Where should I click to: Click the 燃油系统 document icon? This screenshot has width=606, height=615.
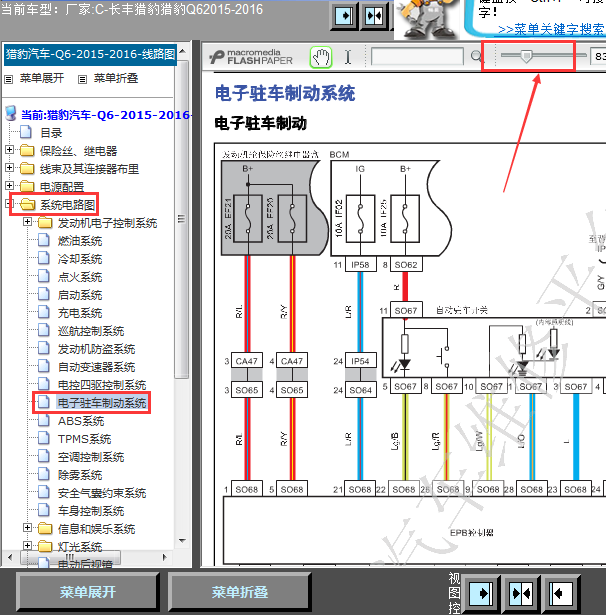pyautogui.click(x=44, y=240)
